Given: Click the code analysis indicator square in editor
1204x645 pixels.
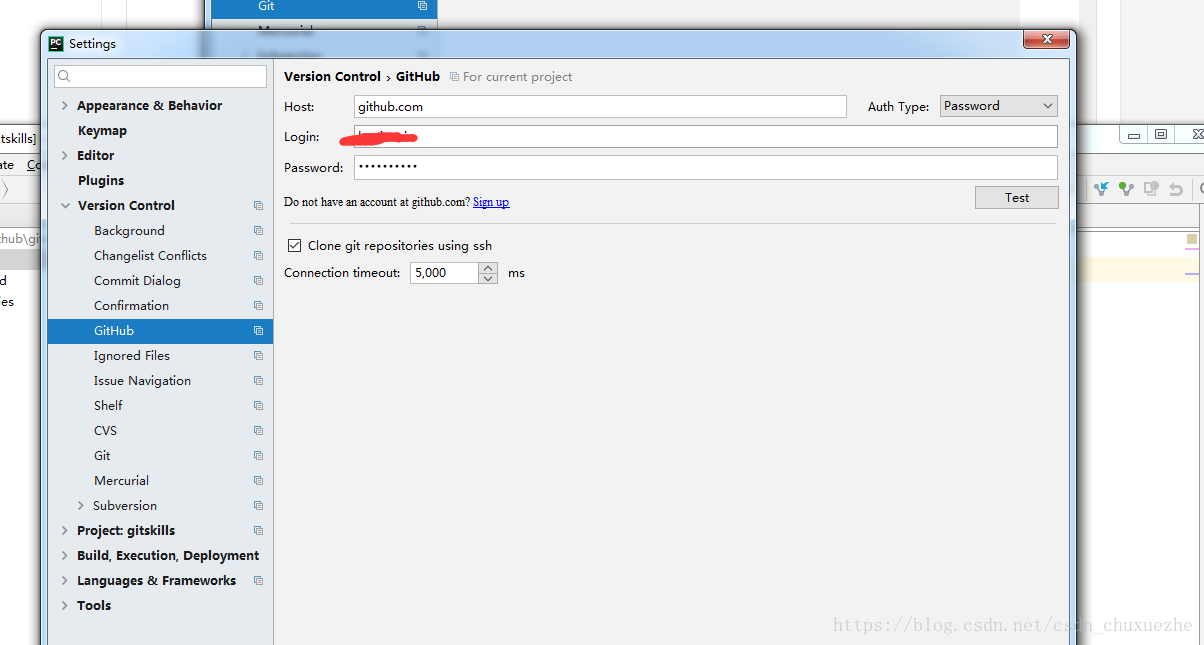Looking at the screenshot, I should [x=1192, y=239].
